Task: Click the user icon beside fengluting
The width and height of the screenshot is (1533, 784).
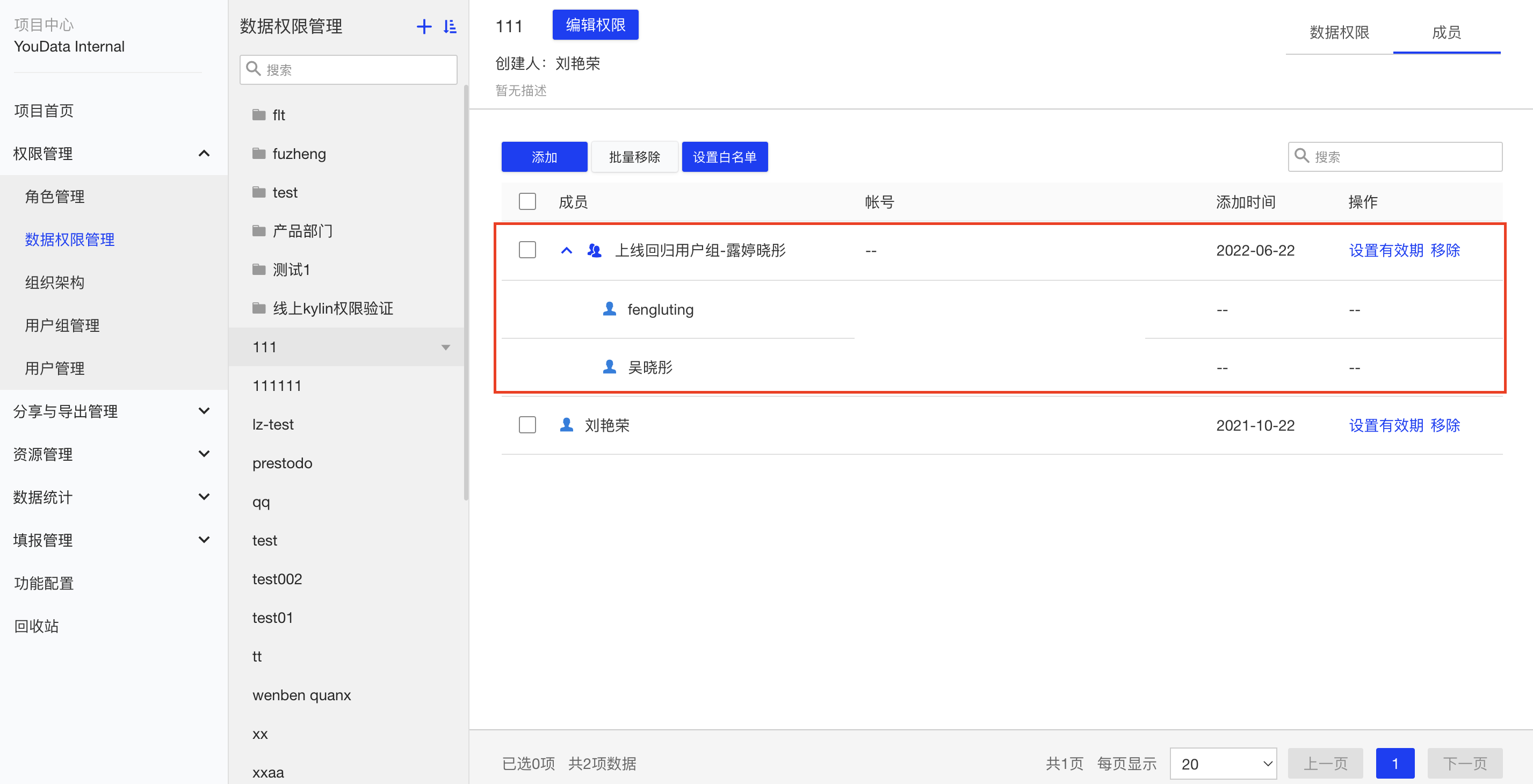Action: tap(610, 309)
